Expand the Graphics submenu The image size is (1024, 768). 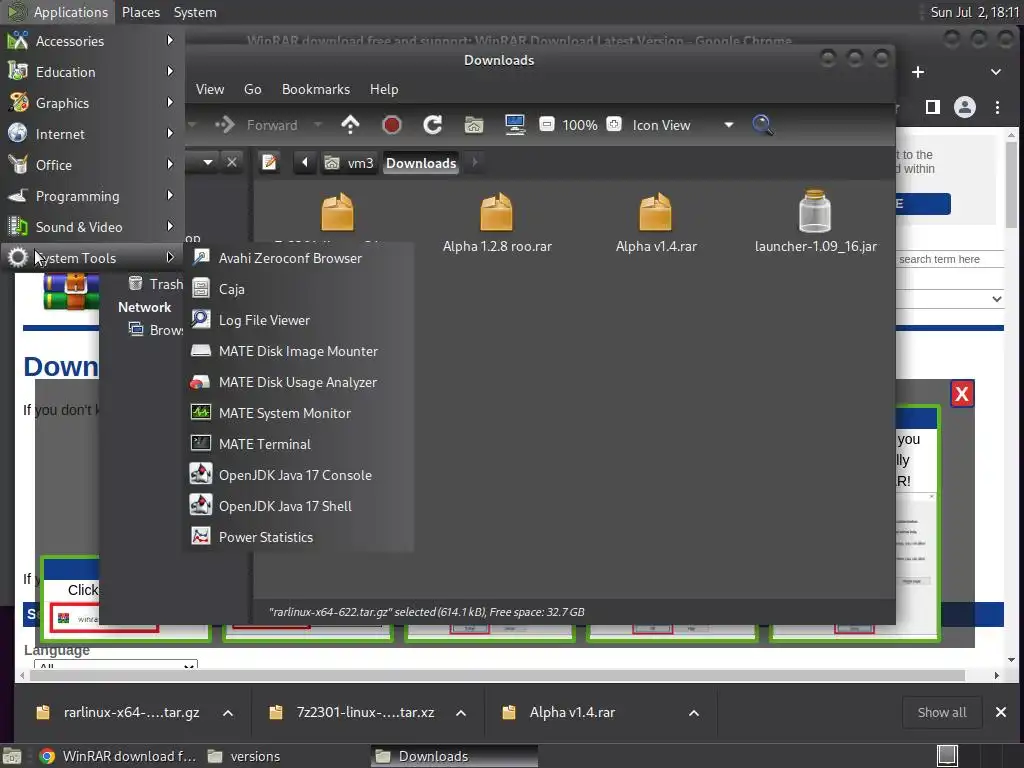92,103
